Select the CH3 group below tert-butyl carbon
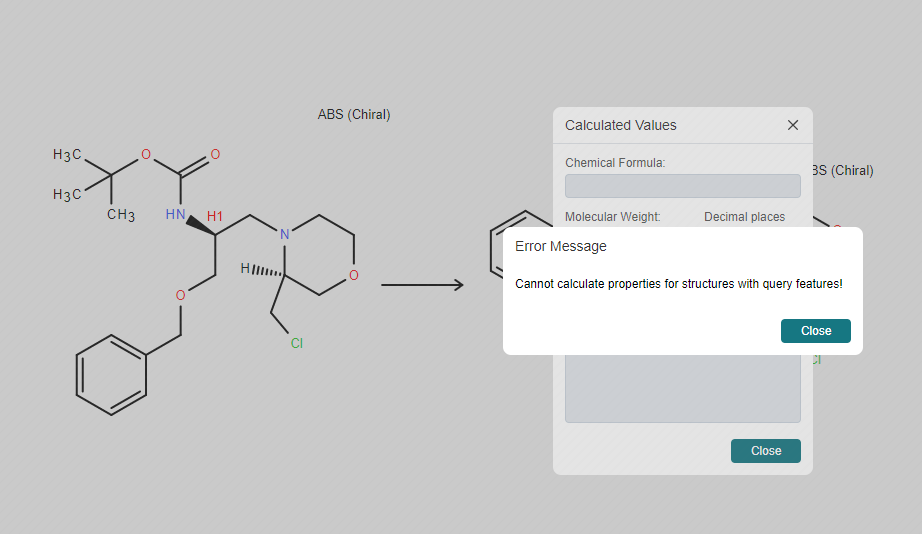Image resolution: width=922 pixels, height=534 pixels. point(121,215)
